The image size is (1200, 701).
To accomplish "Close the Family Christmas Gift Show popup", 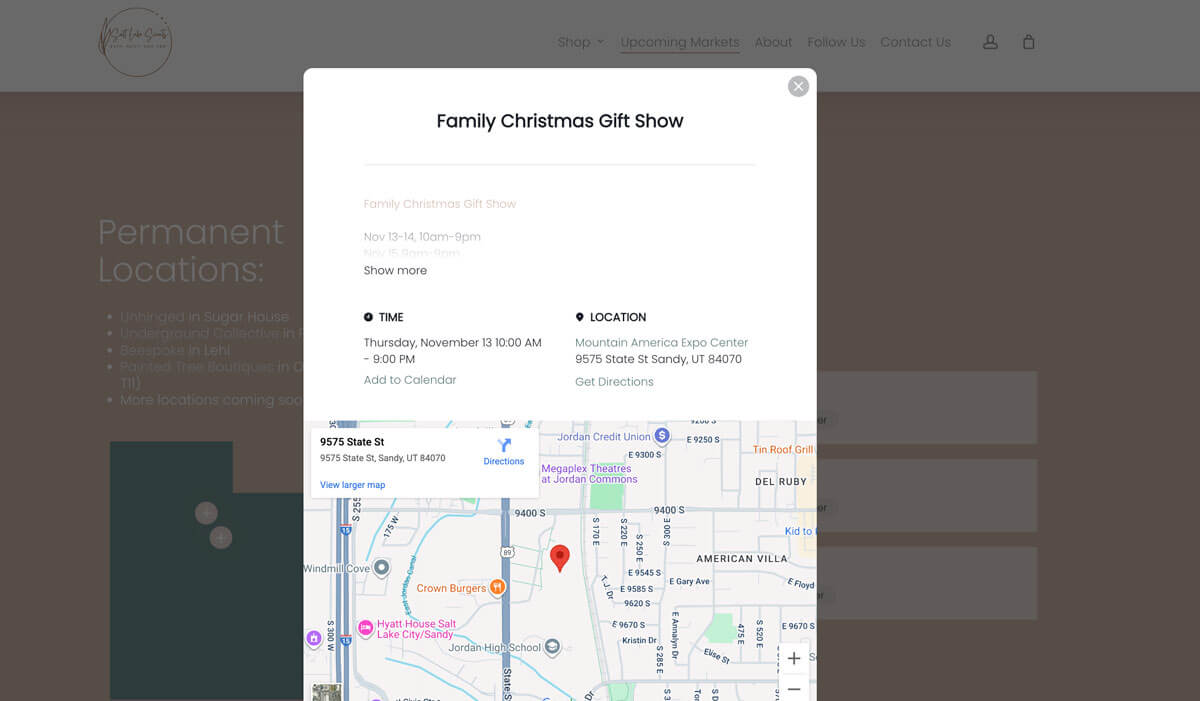I will [798, 86].
